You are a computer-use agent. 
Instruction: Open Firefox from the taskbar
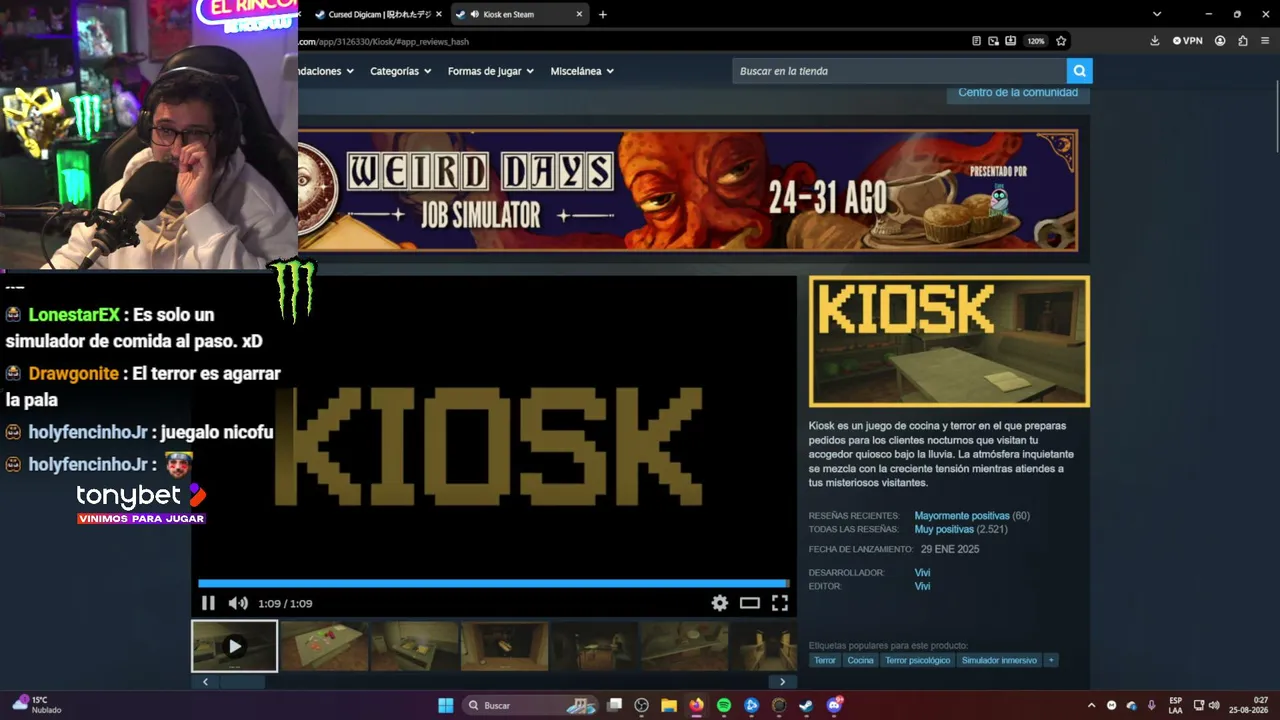[697, 705]
